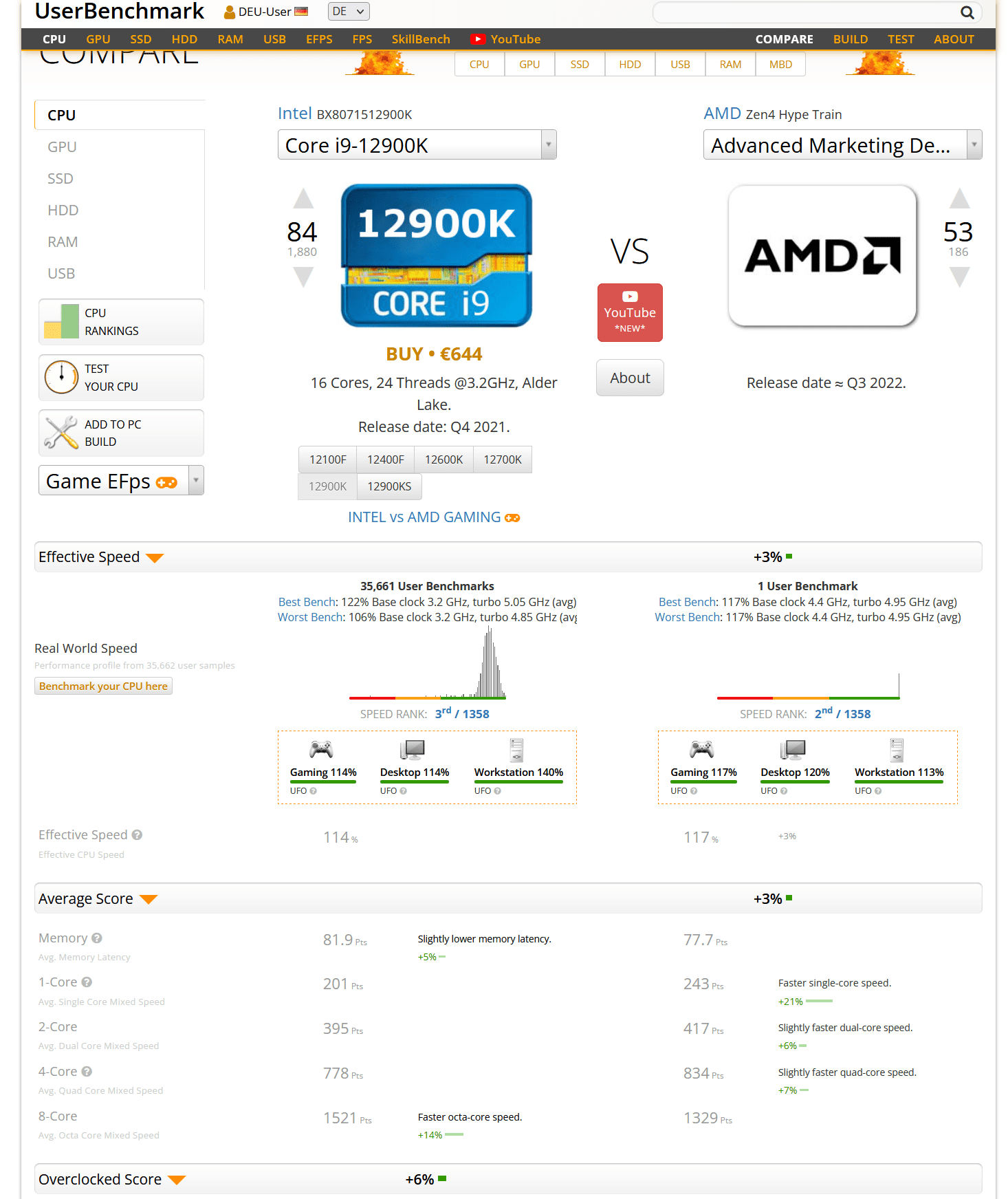The height and width of the screenshot is (1199, 1008).
Task: Open the Game EFps dropdown
Action: coord(196,481)
